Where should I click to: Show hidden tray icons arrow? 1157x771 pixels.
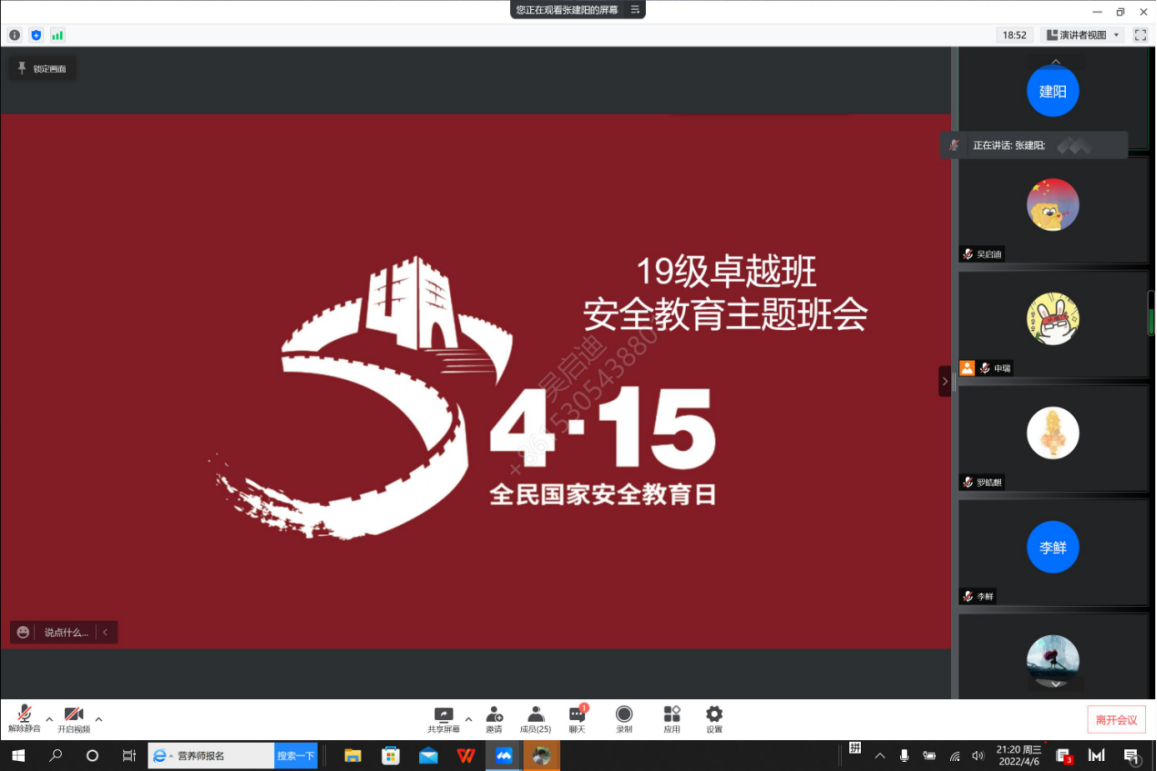point(880,756)
